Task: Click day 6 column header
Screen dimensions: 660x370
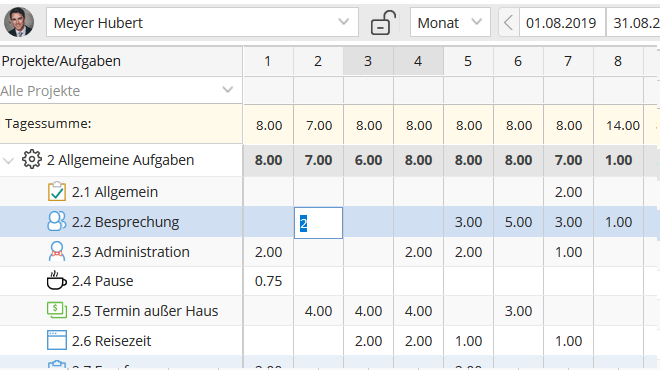Action: pyautogui.click(x=518, y=61)
